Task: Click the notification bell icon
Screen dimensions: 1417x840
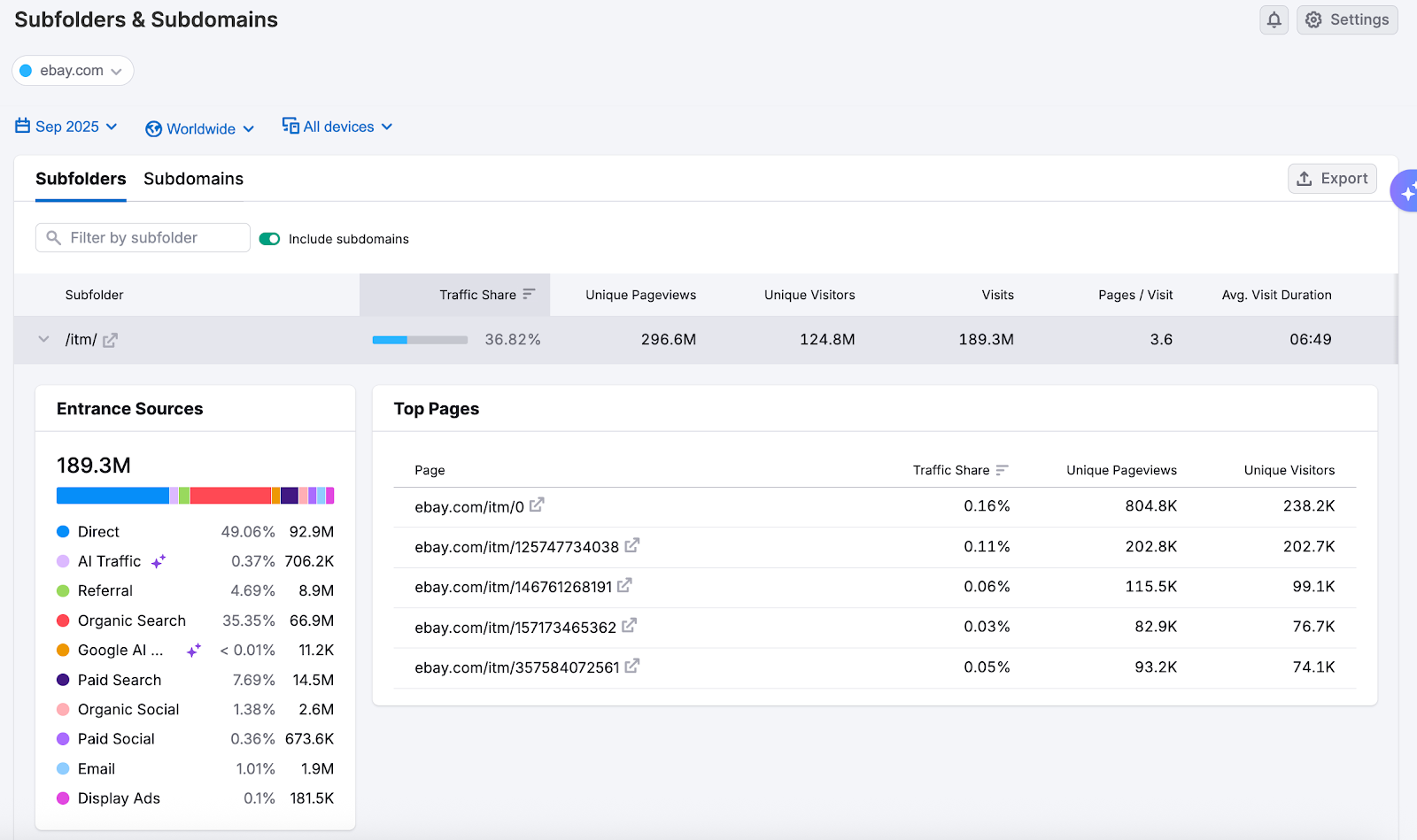Action: pos(1274,19)
